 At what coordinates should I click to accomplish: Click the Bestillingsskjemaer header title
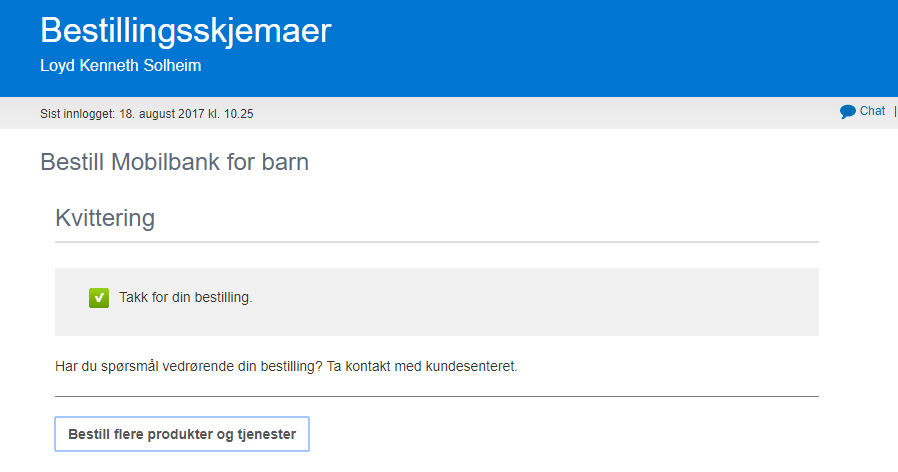pyautogui.click(x=185, y=31)
